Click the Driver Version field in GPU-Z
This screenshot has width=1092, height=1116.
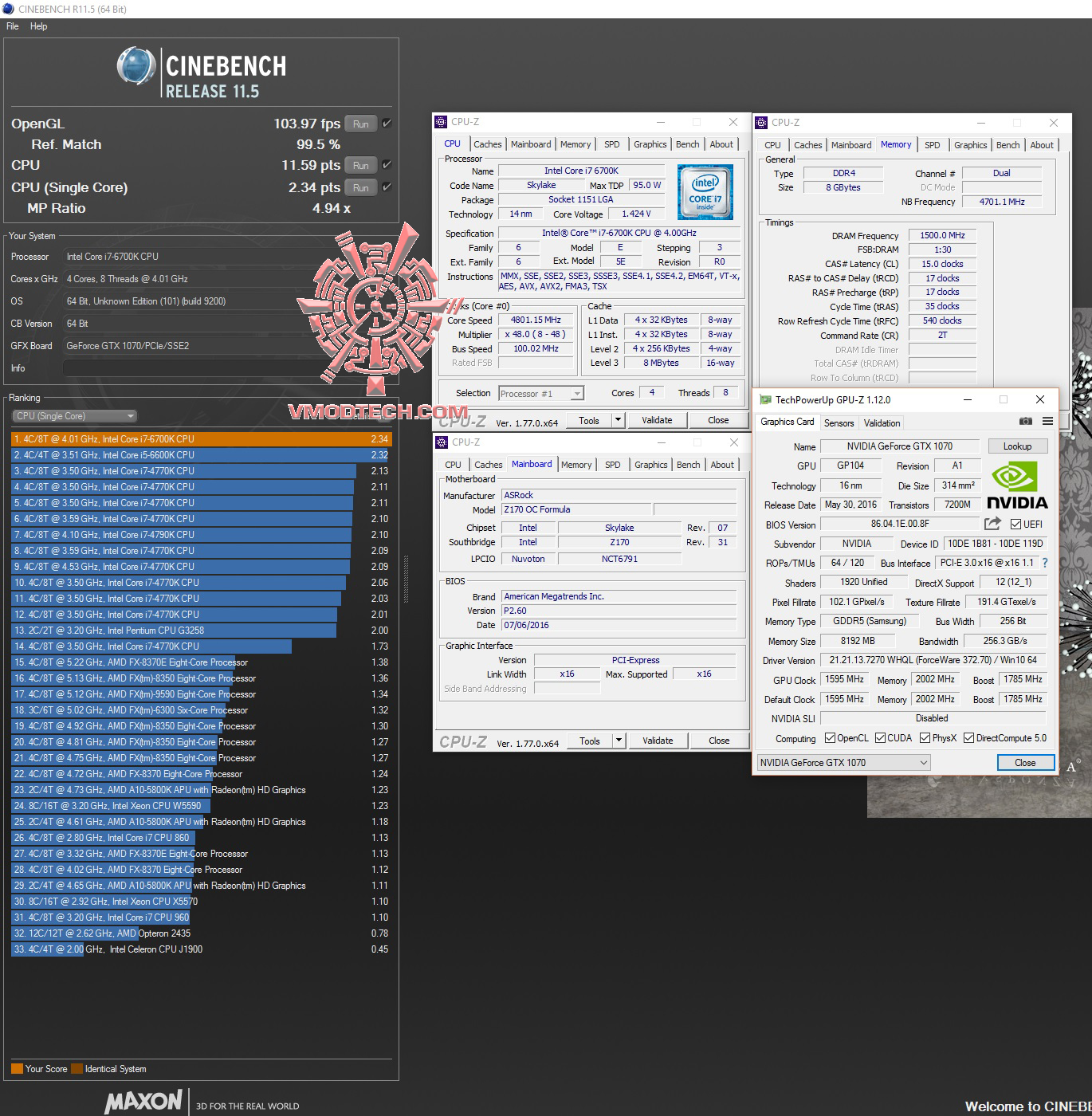pyautogui.click(x=933, y=660)
